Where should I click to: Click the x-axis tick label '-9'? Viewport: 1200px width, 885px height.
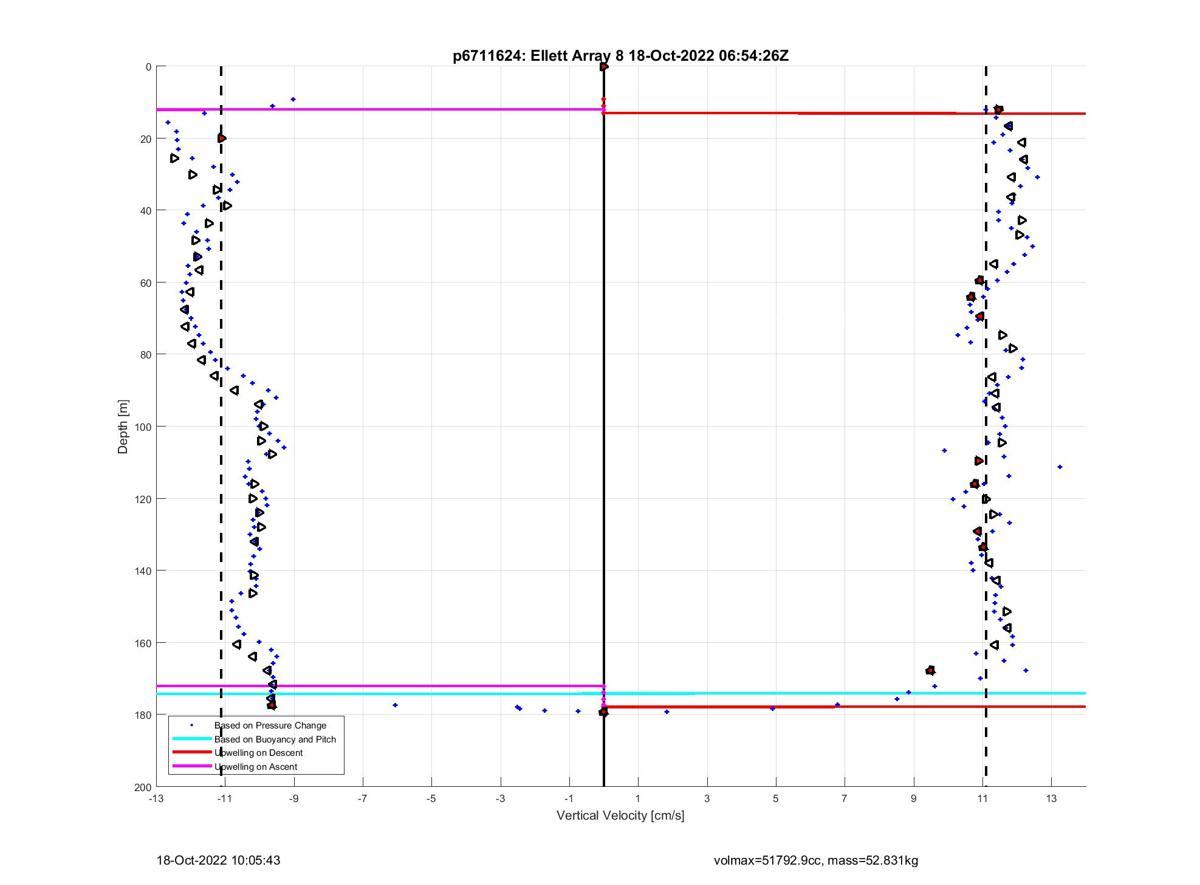point(294,799)
